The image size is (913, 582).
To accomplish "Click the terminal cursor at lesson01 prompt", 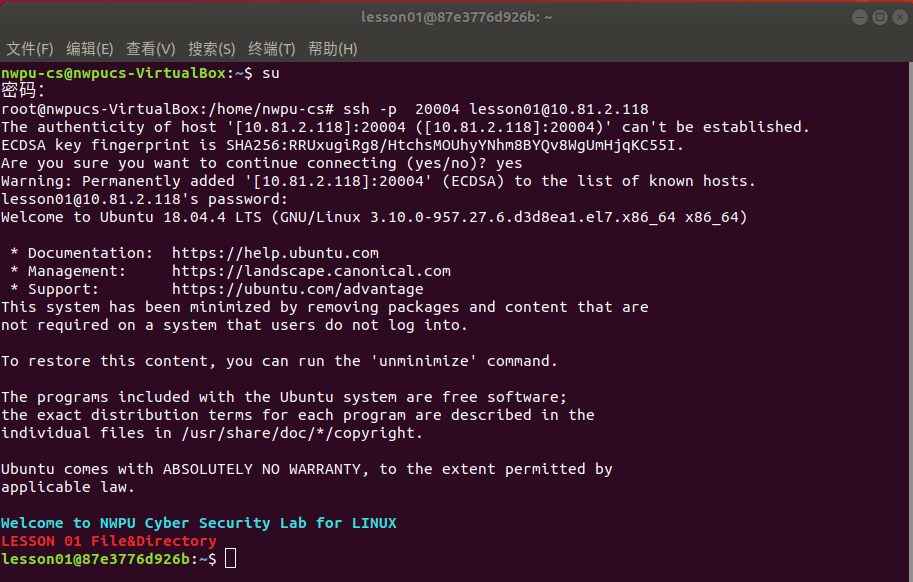I will pyautogui.click(x=231, y=558).
